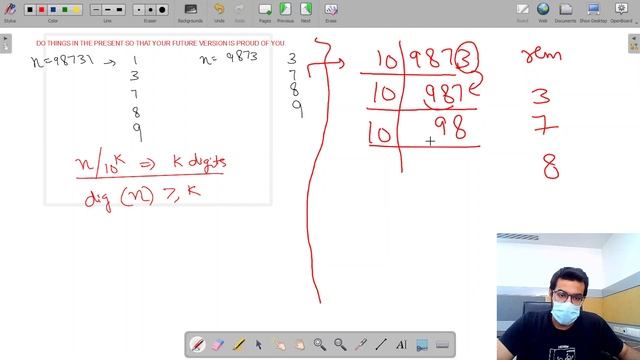Select the Zoom in magnifier
This screenshot has height=360, width=640.
coord(320,345)
